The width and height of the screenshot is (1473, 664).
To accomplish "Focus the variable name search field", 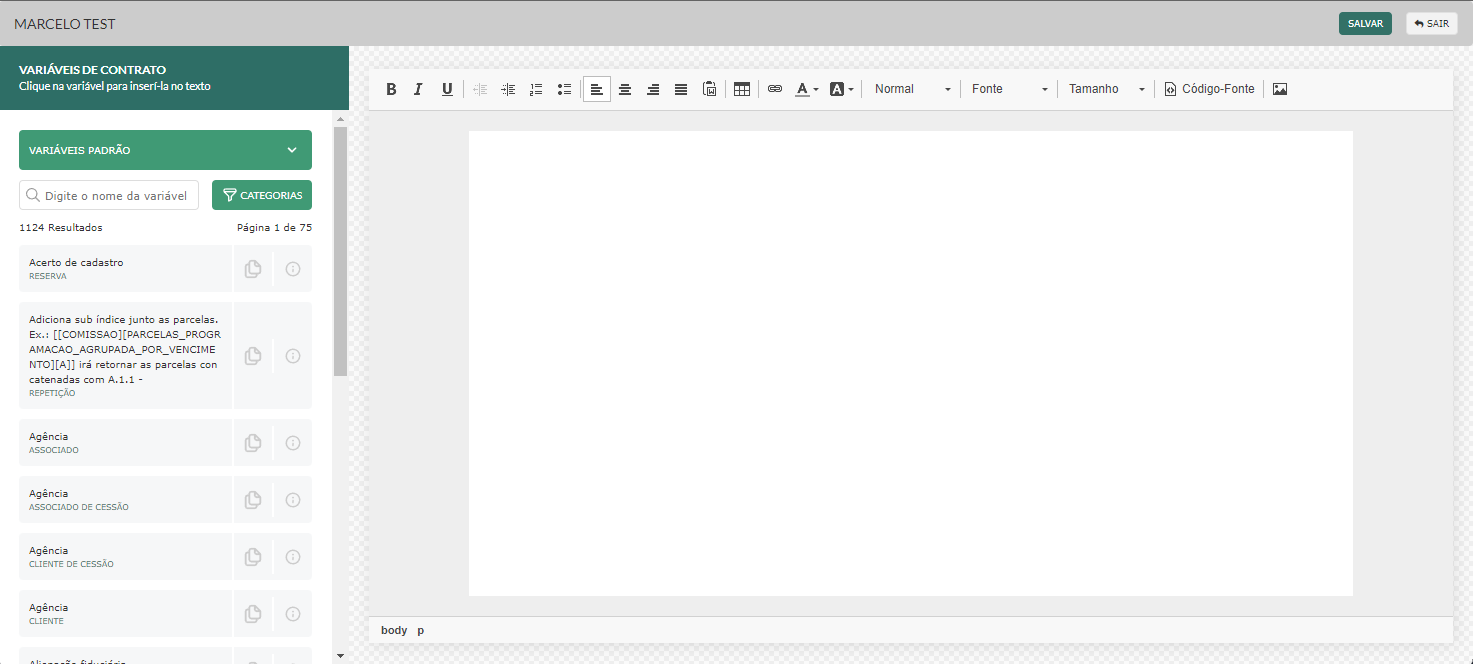I will pyautogui.click(x=109, y=195).
